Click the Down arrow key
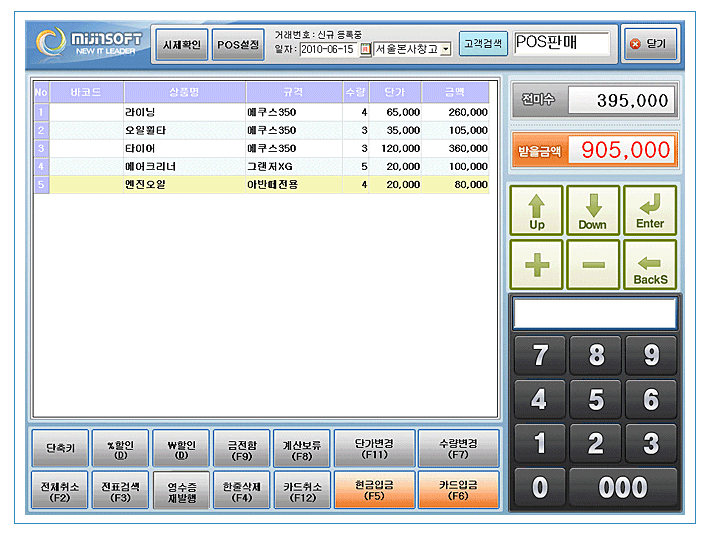710x535 pixels. pyautogui.click(x=593, y=210)
